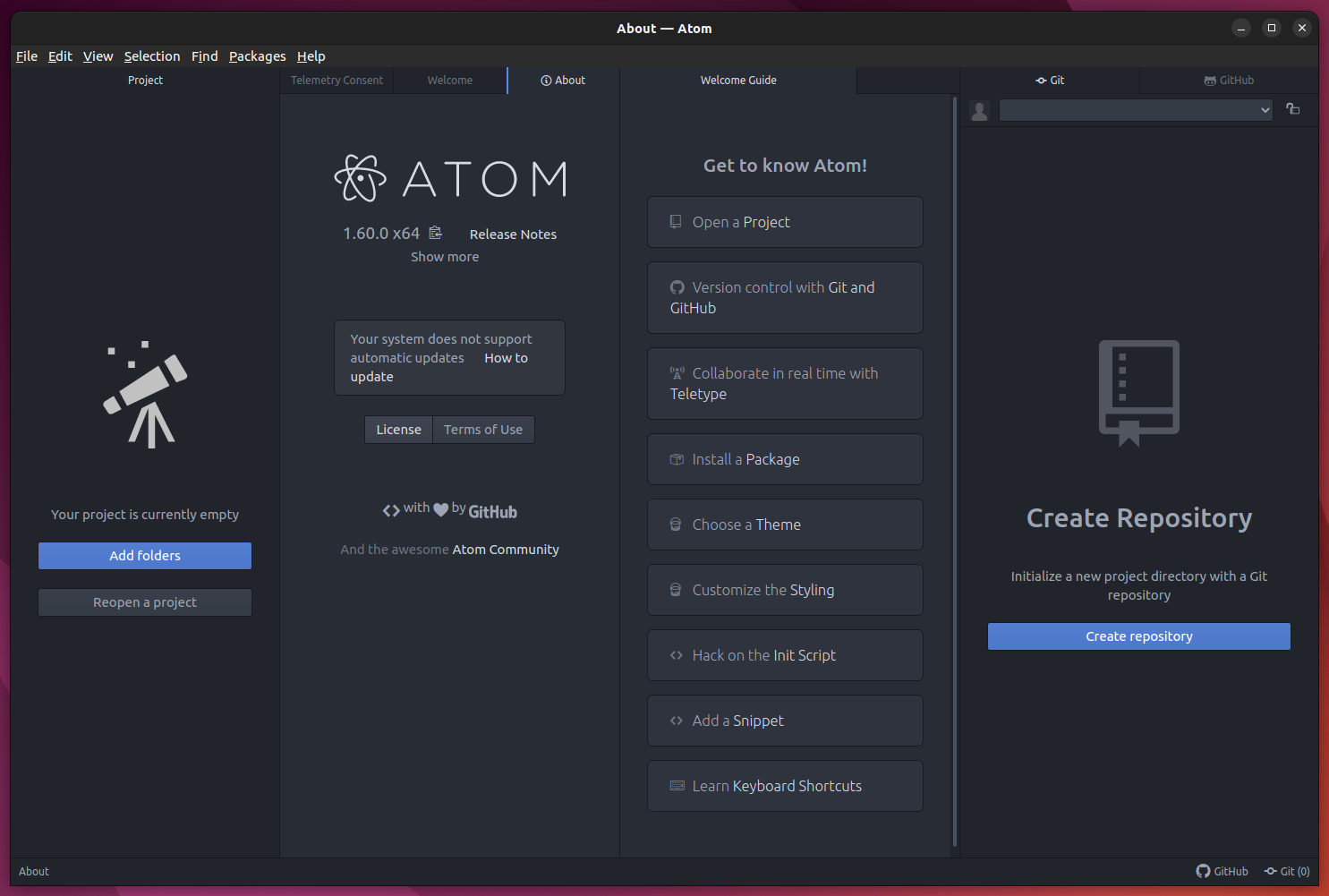The width and height of the screenshot is (1329, 896).
Task: Click the Add folders button
Action: 145,556
